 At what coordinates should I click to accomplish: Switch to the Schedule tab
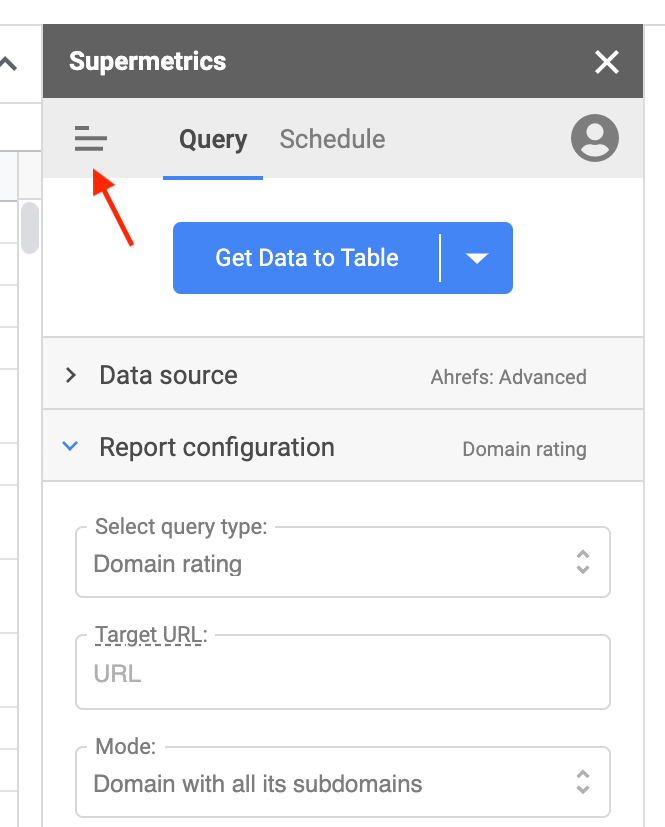pyautogui.click(x=332, y=139)
